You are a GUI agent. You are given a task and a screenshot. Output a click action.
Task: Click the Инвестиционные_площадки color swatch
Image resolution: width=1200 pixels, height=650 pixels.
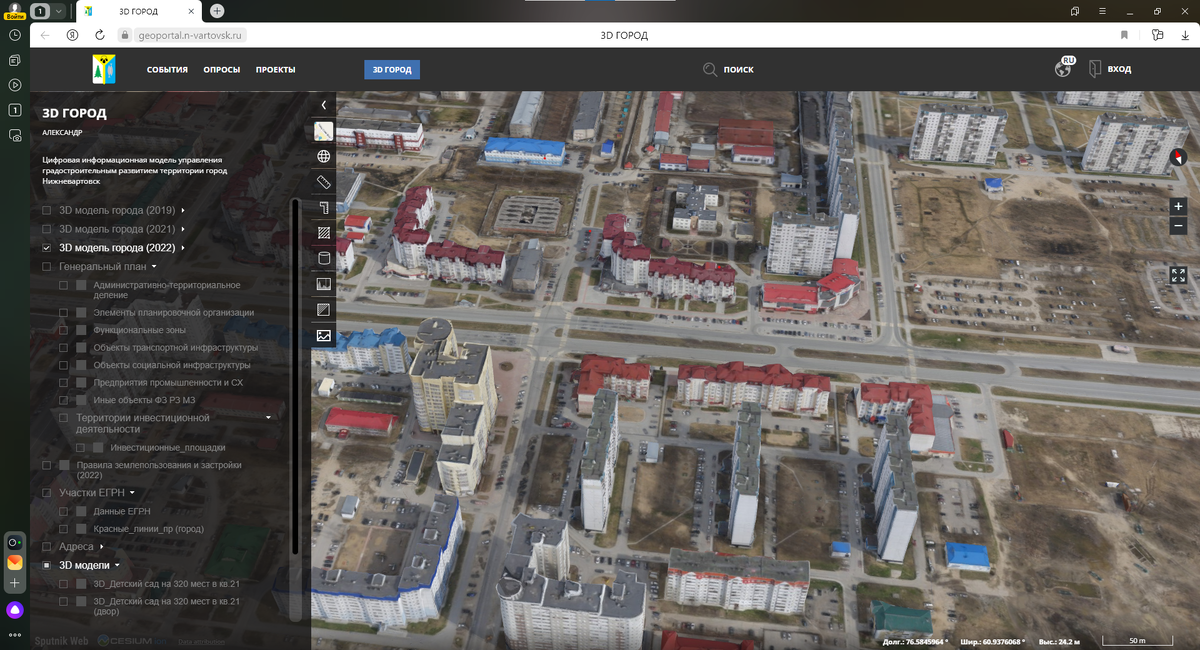[99, 447]
